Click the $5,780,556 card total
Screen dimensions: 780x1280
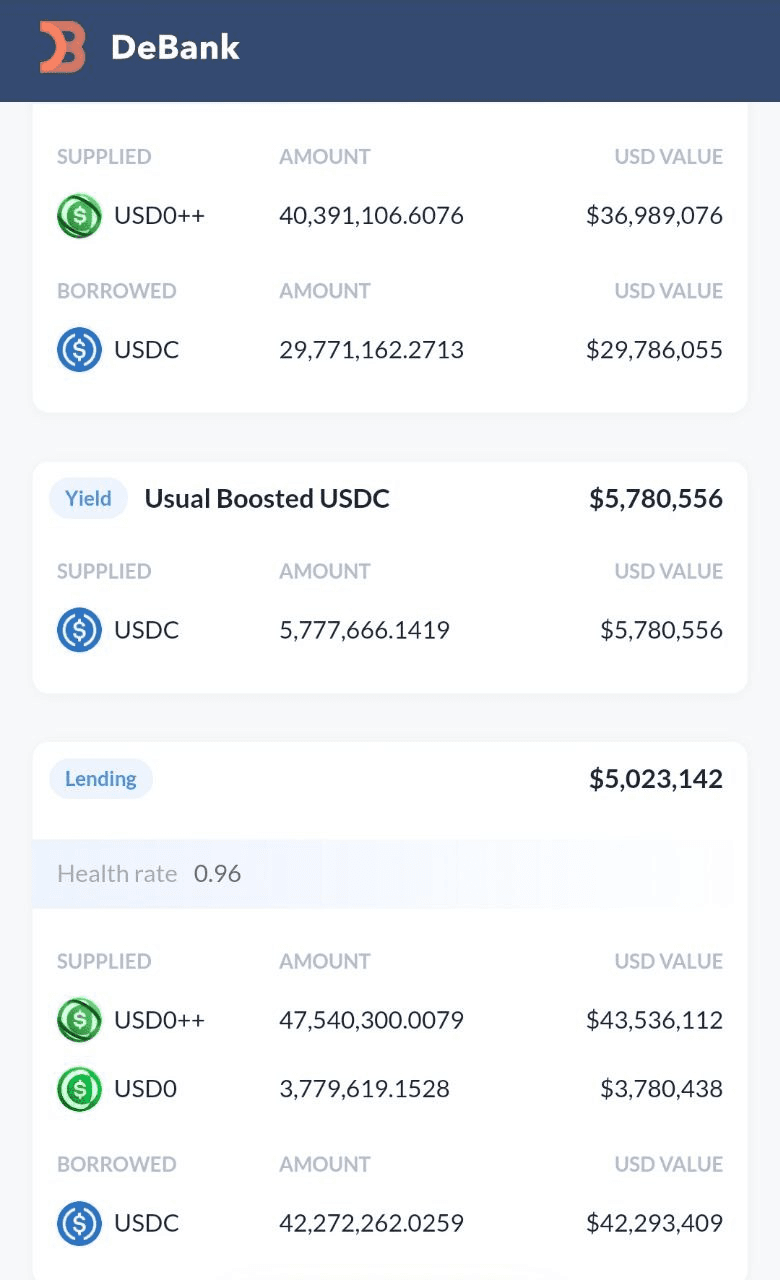tap(656, 498)
